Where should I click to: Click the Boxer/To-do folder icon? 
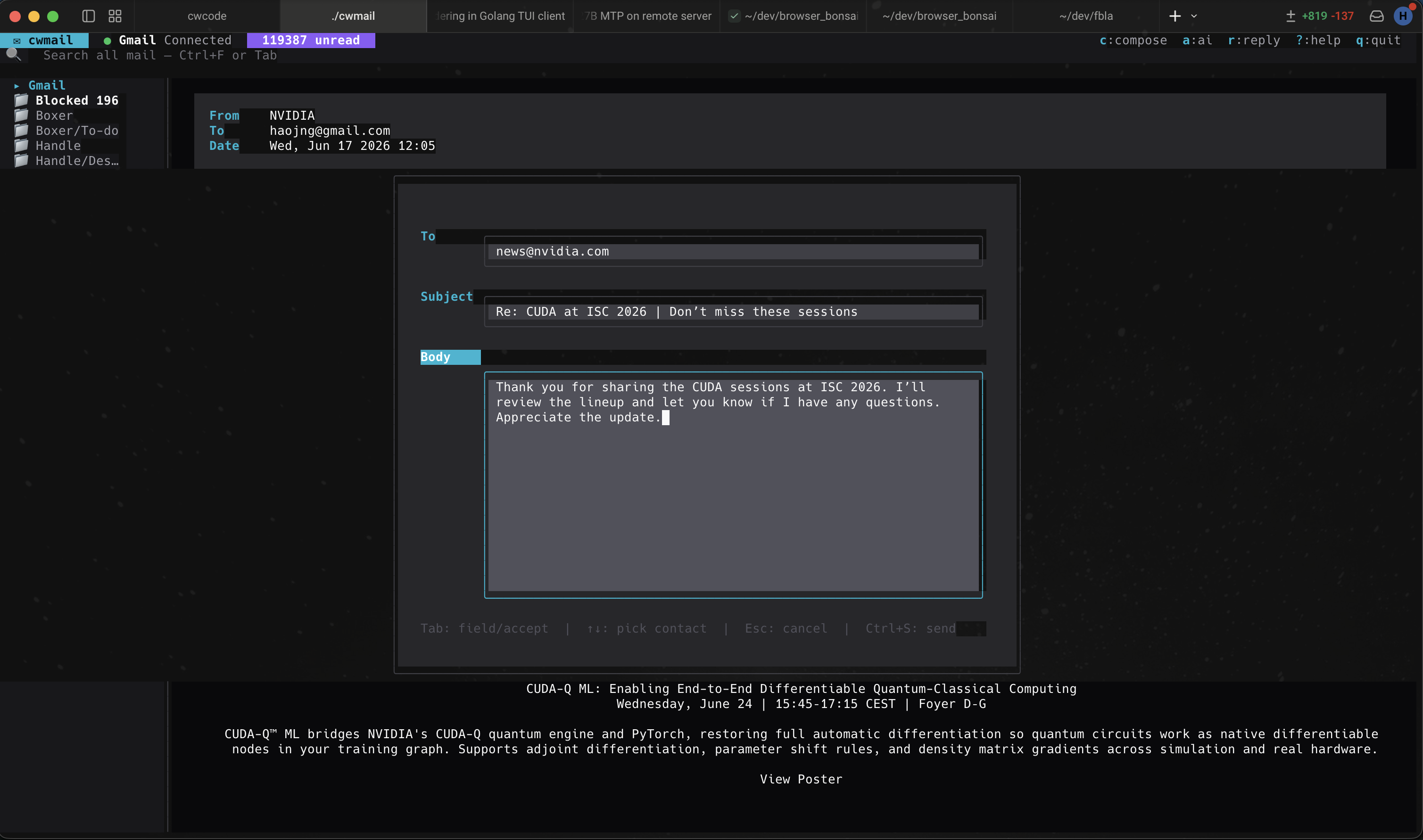pyautogui.click(x=21, y=130)
